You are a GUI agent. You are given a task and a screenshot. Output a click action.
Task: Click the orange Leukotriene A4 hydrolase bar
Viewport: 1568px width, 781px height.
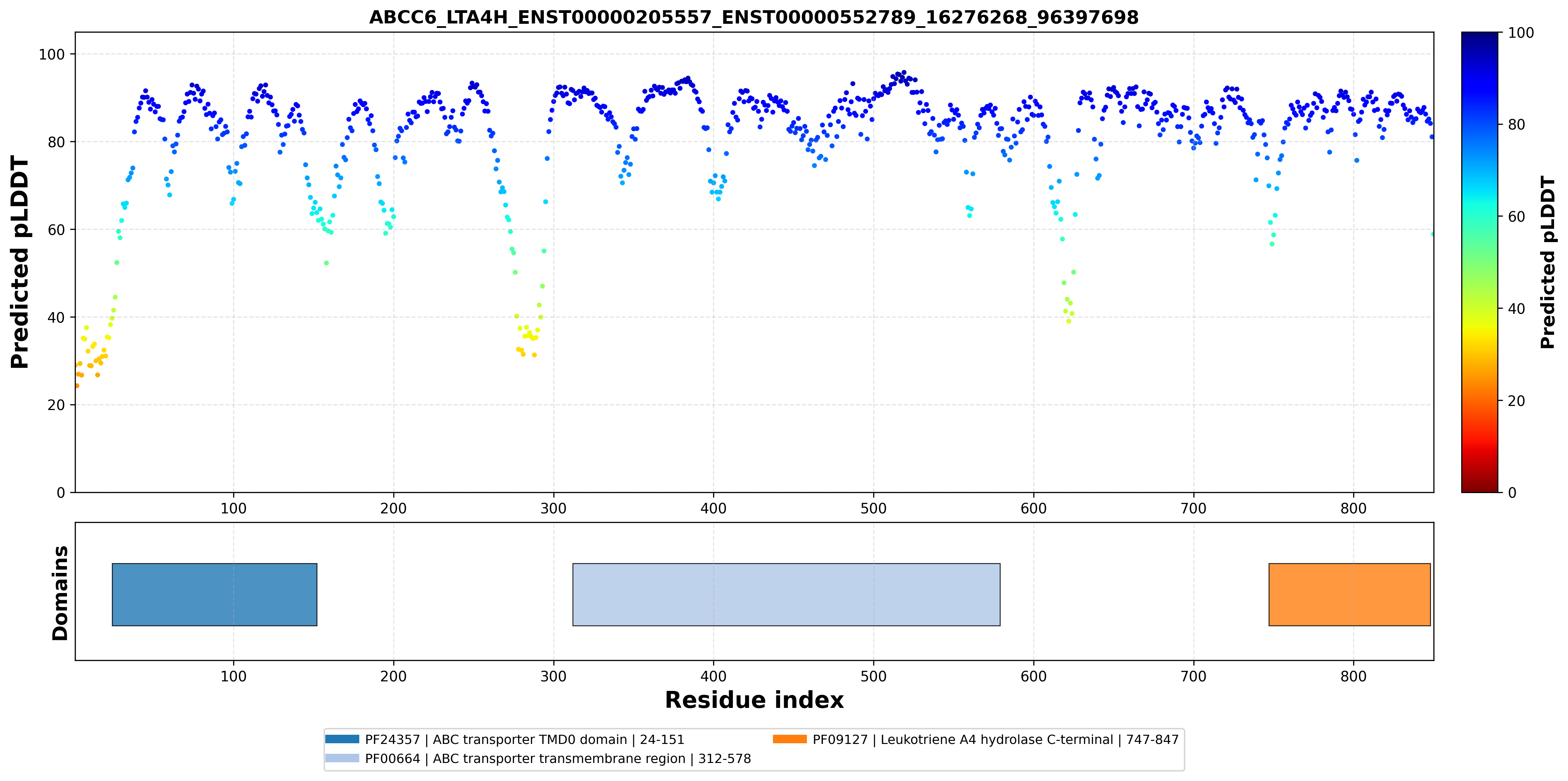point(1349,594)
